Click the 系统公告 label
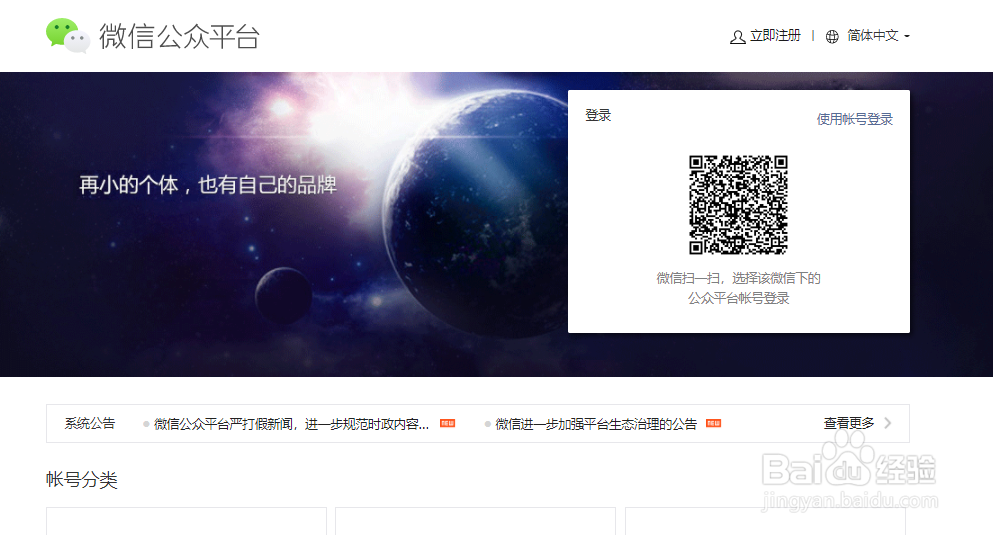The image size is (993, 535). 90,424
